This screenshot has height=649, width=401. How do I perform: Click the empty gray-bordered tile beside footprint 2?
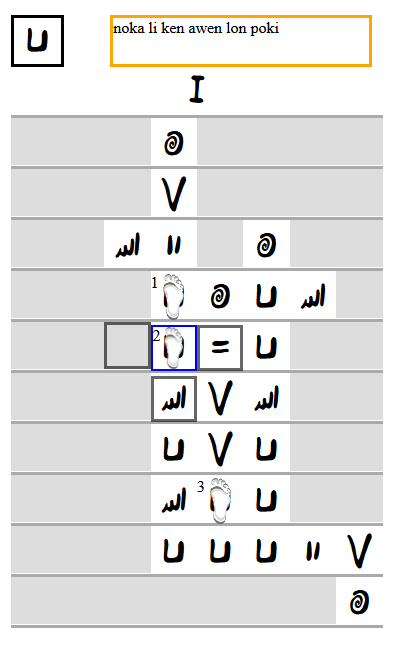point(127,345)
